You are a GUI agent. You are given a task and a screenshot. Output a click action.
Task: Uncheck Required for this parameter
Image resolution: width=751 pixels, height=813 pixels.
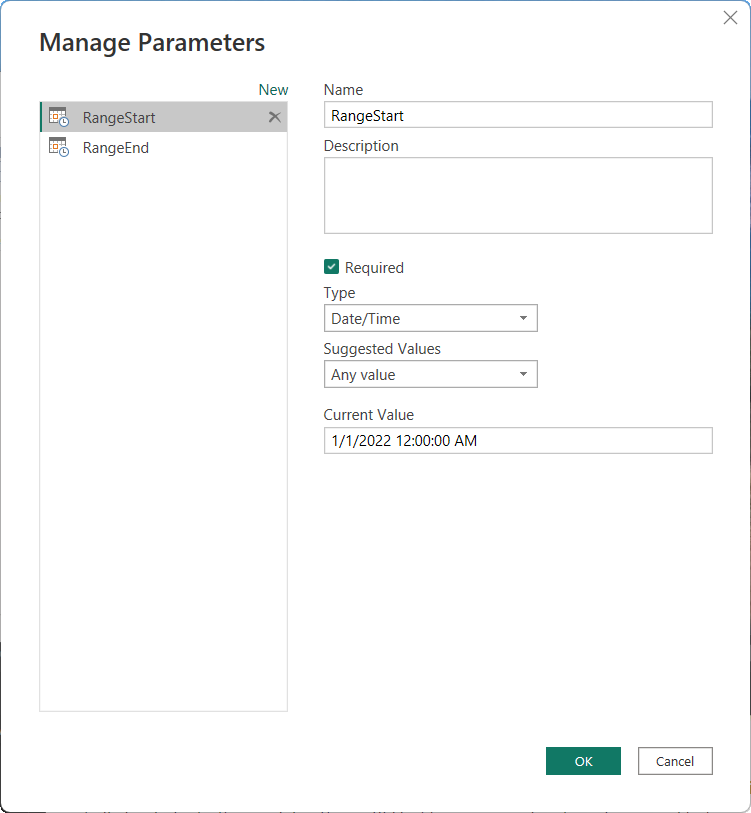pyautogui.click(x=331, y=267)
